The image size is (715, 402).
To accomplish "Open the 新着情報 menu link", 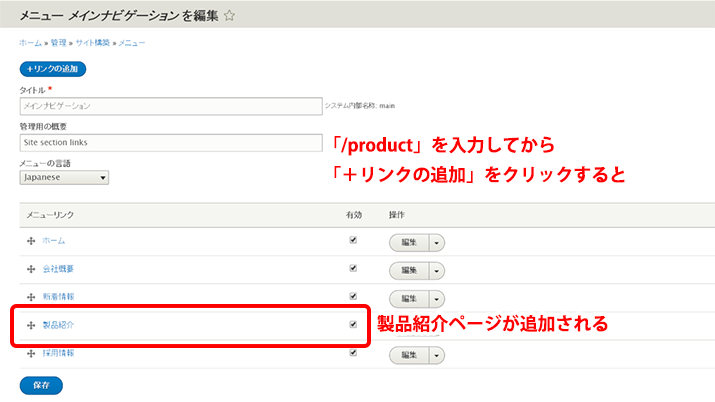I will [x=58, y=297].
